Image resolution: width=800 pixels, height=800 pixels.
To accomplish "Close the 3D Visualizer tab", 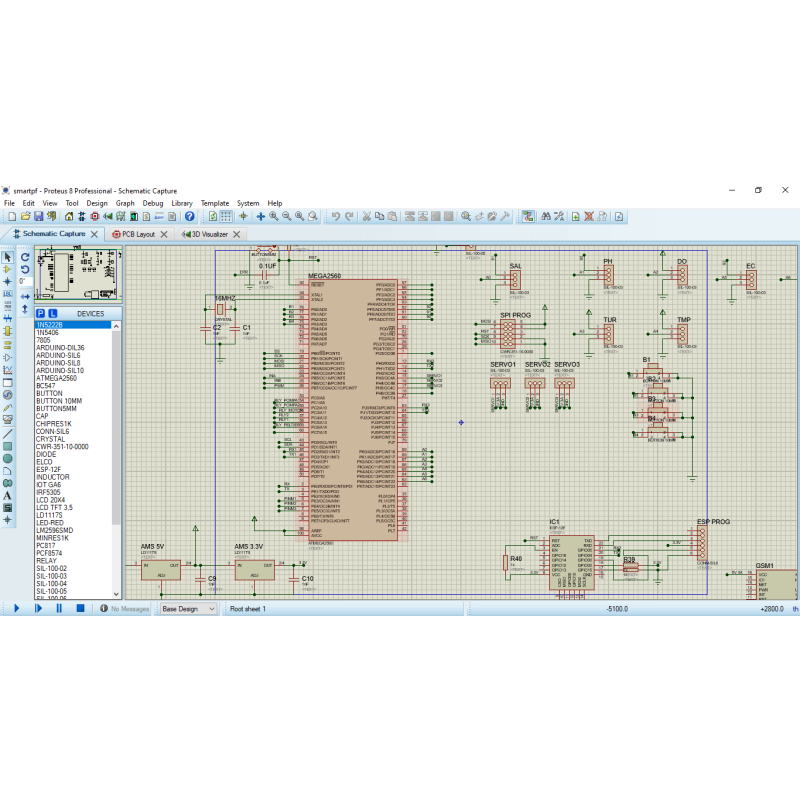I will pyautogui.click(x=238, y=234).
